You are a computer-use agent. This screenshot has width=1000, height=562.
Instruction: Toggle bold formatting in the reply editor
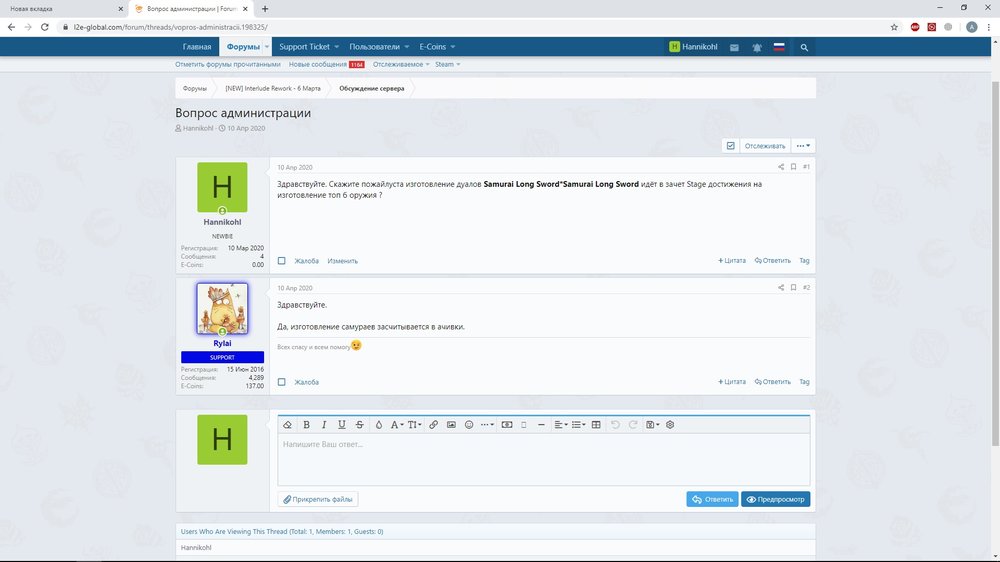306,425
